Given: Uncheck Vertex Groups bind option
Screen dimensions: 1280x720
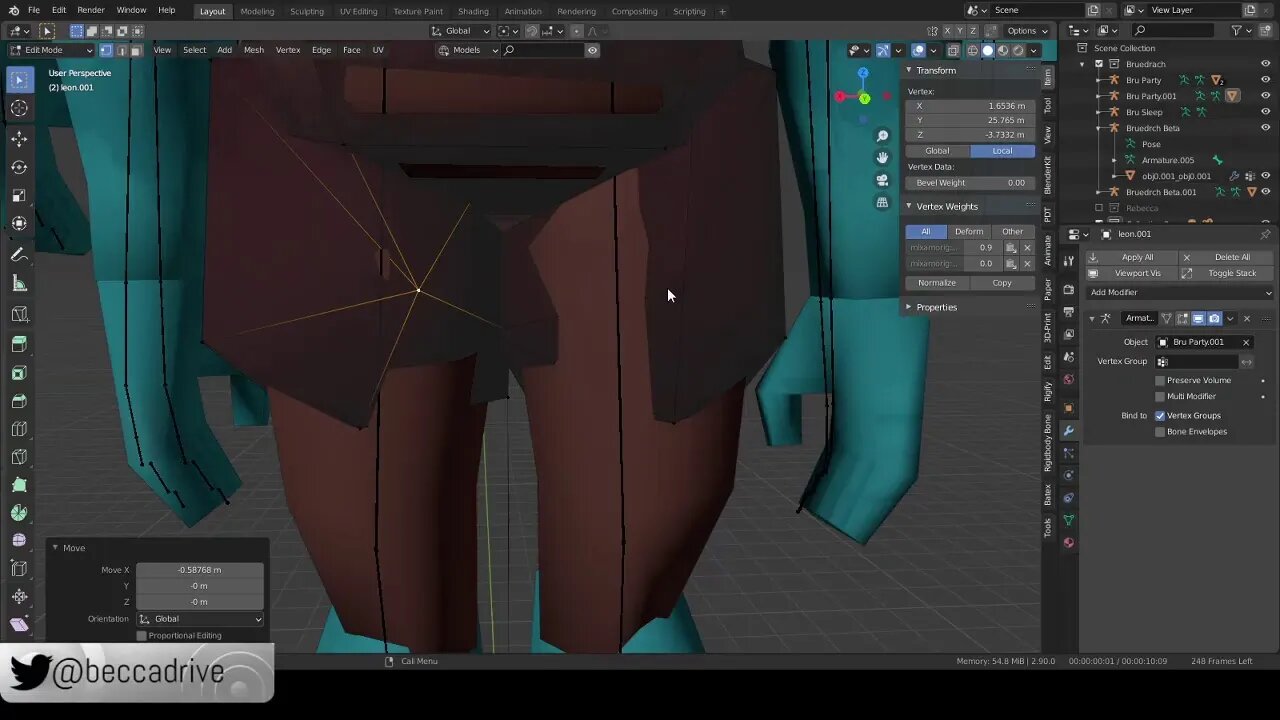Looking at the screenshot, I should coord(1160,415).
